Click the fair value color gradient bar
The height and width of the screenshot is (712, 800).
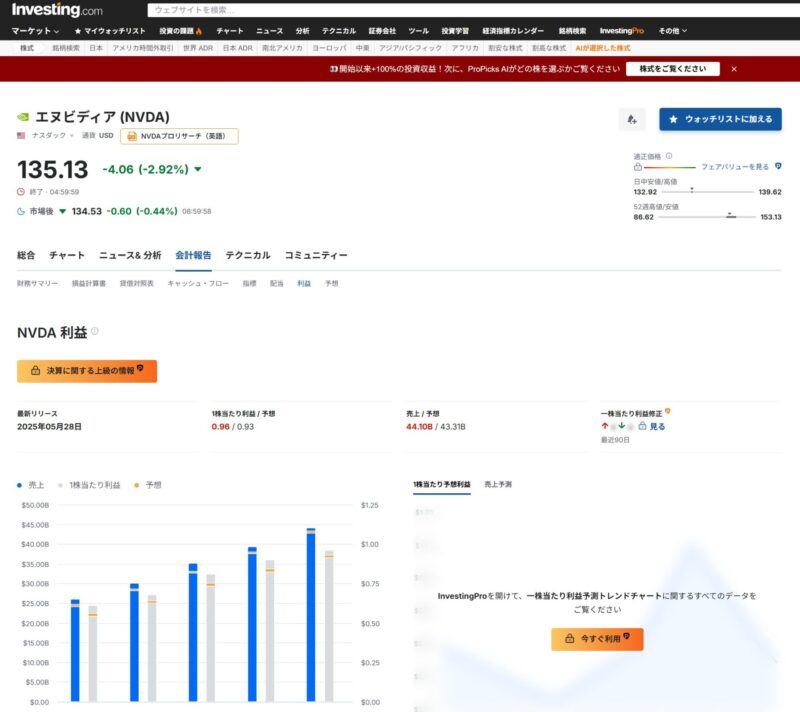point(669,167)
